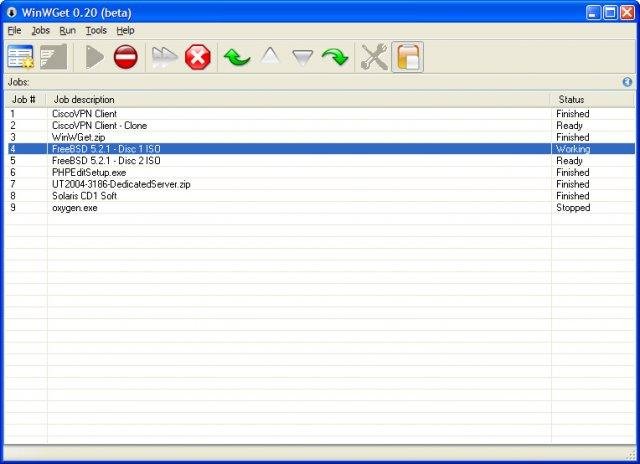Click the Edit Job toolbar icon

[x=53, y=57]
